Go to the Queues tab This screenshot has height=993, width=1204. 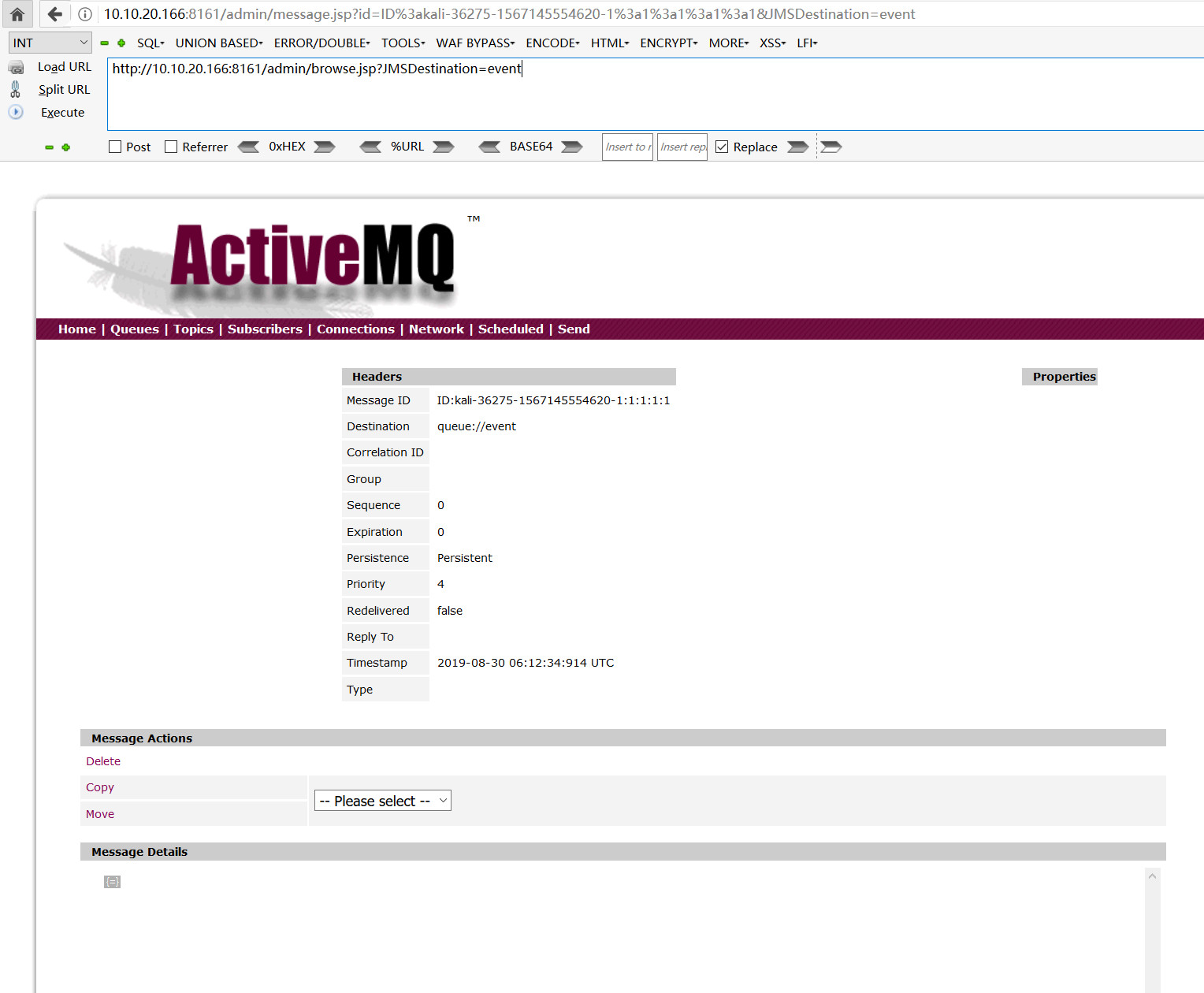coord(135,329)
